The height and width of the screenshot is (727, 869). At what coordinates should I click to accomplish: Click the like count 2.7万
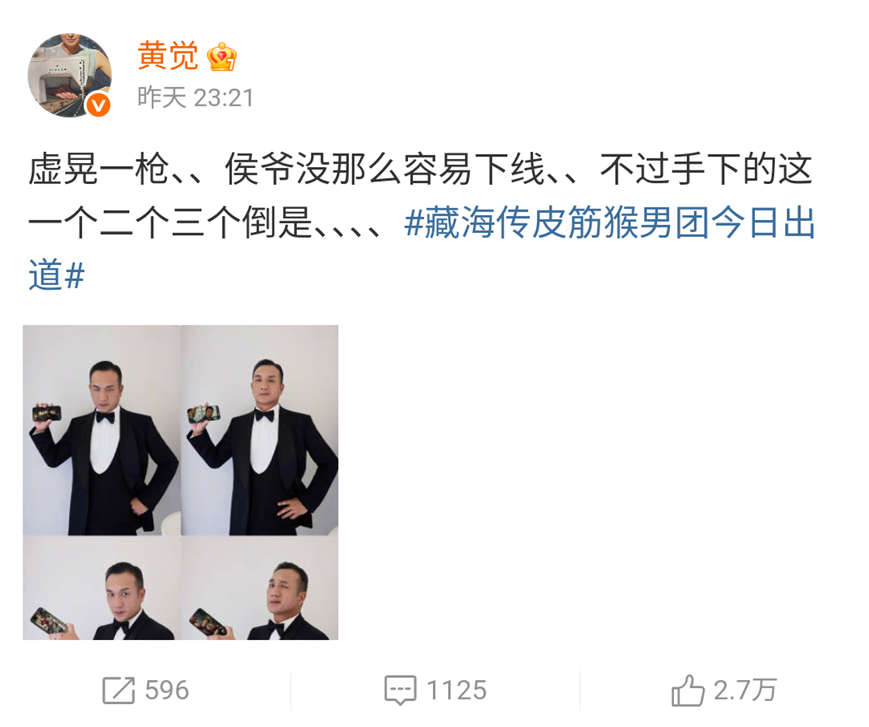coord(745,690)
